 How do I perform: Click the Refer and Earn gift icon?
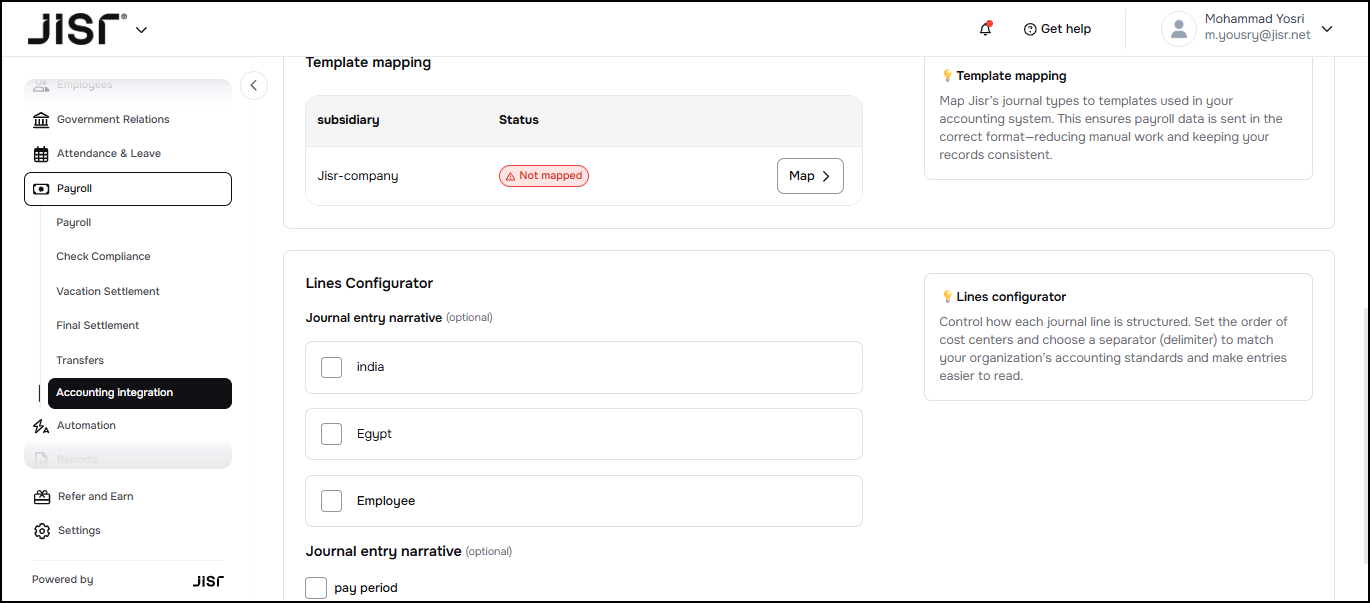41,497
